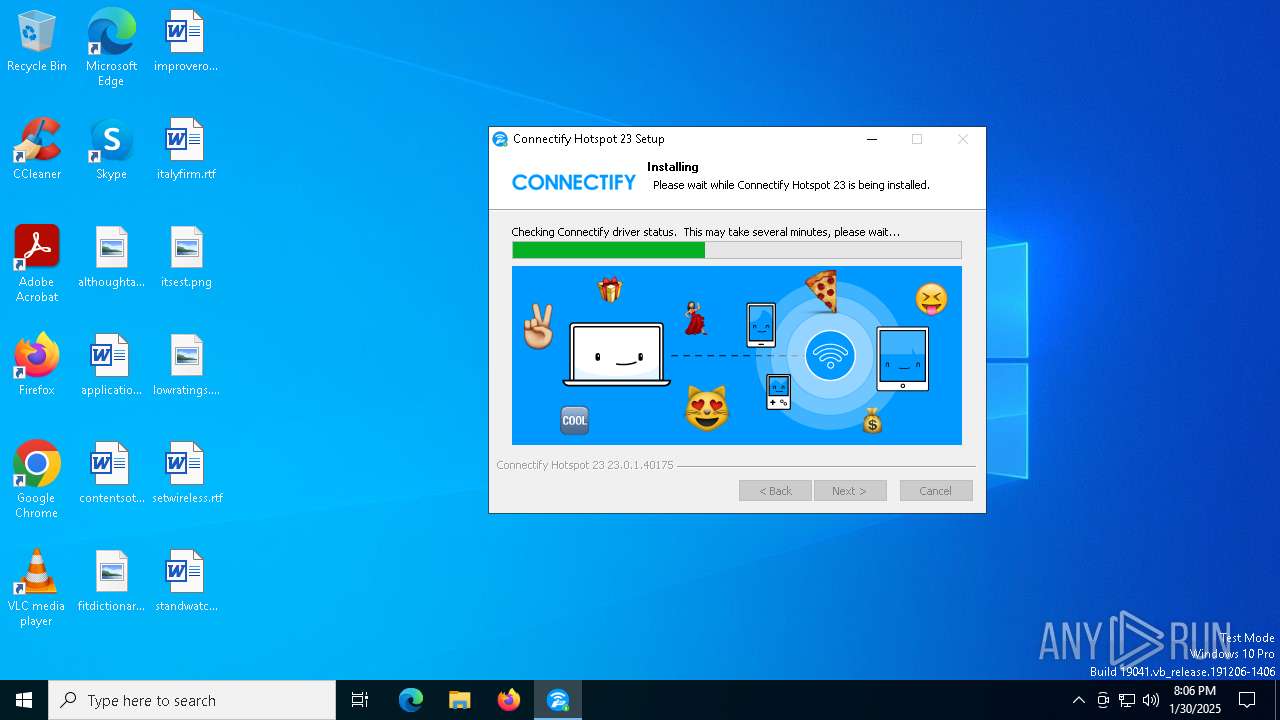Screen dimensions: 1280x720
Task: Click the Connectify logo in the setup header
Action: click(574, 182)
